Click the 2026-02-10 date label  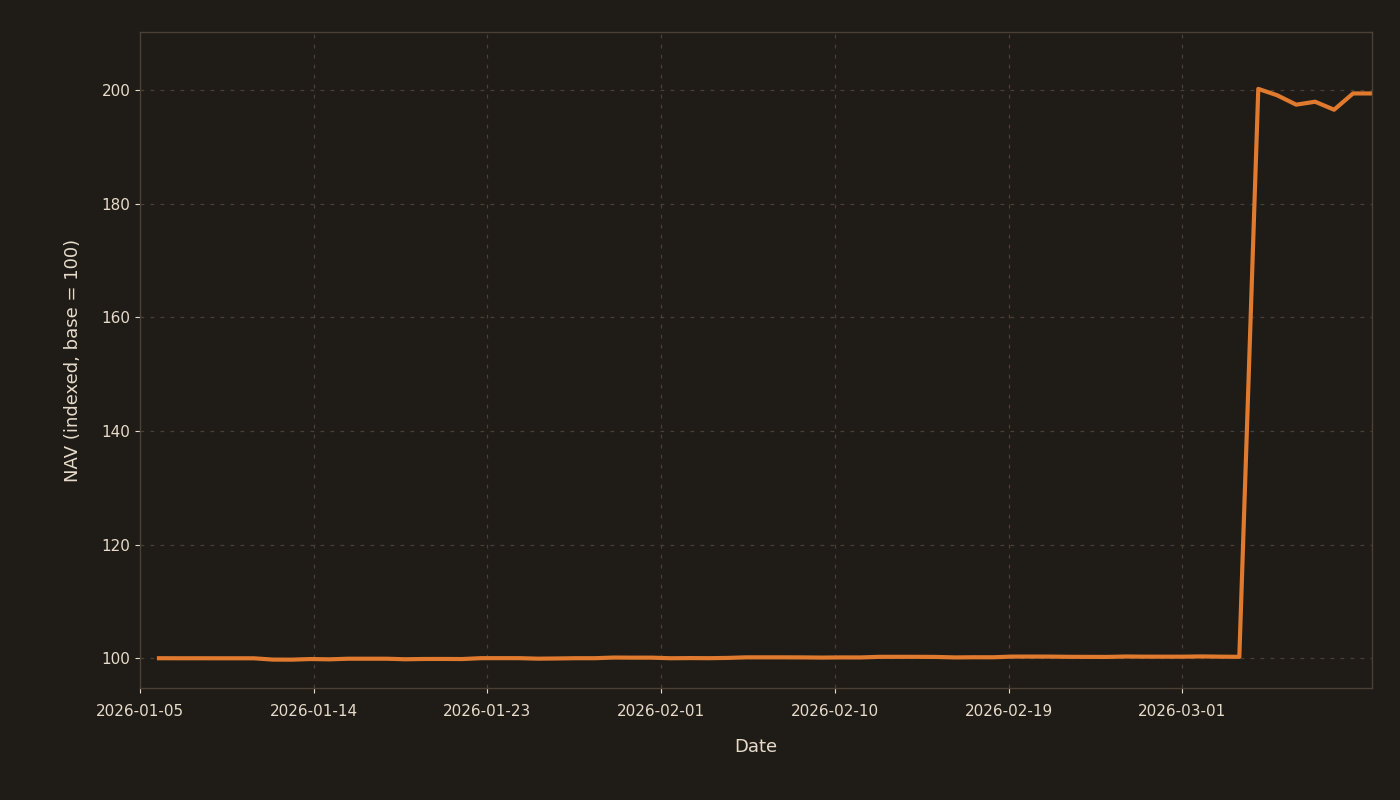(x=835, y=711)
